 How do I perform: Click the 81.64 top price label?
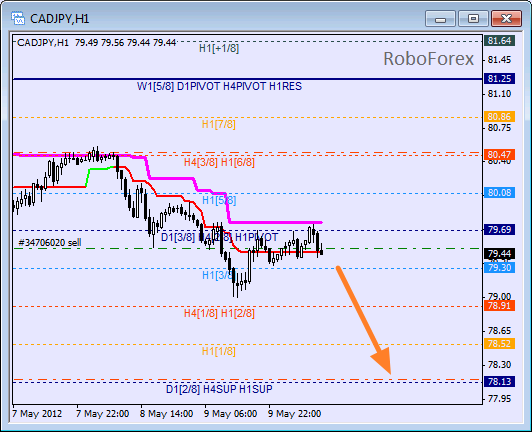click(x=499, y=41)
